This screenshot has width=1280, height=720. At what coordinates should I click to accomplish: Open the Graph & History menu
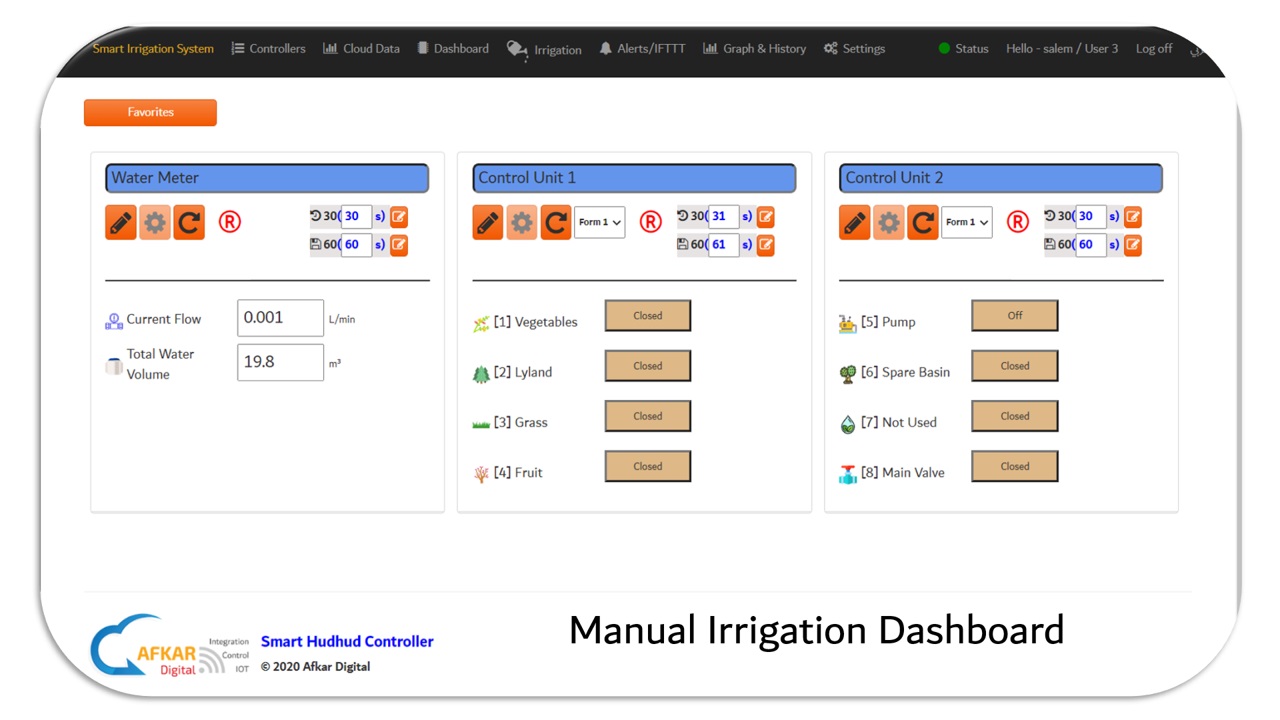pyautogui.click(x=754, y=48)
